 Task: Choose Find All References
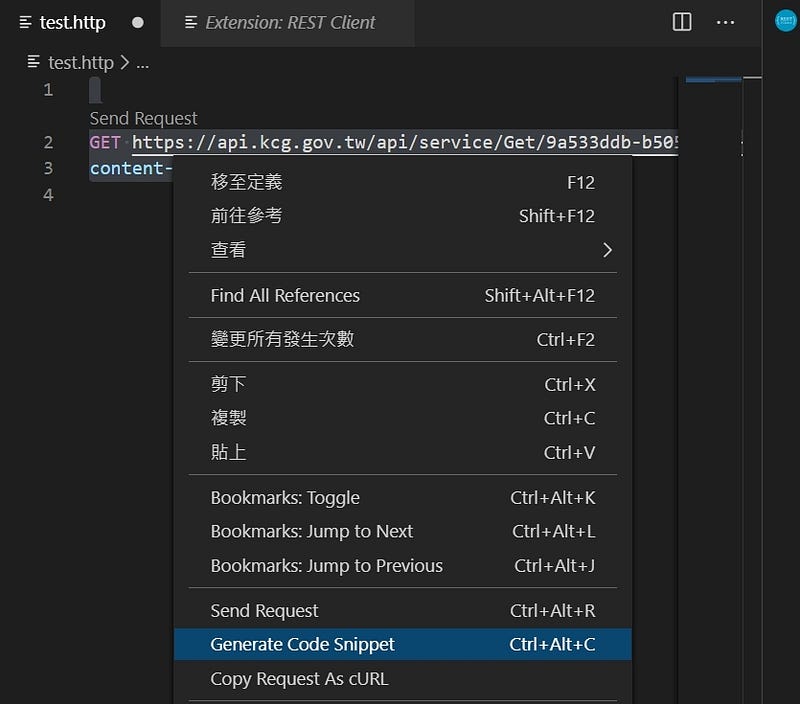click(285, 295)
